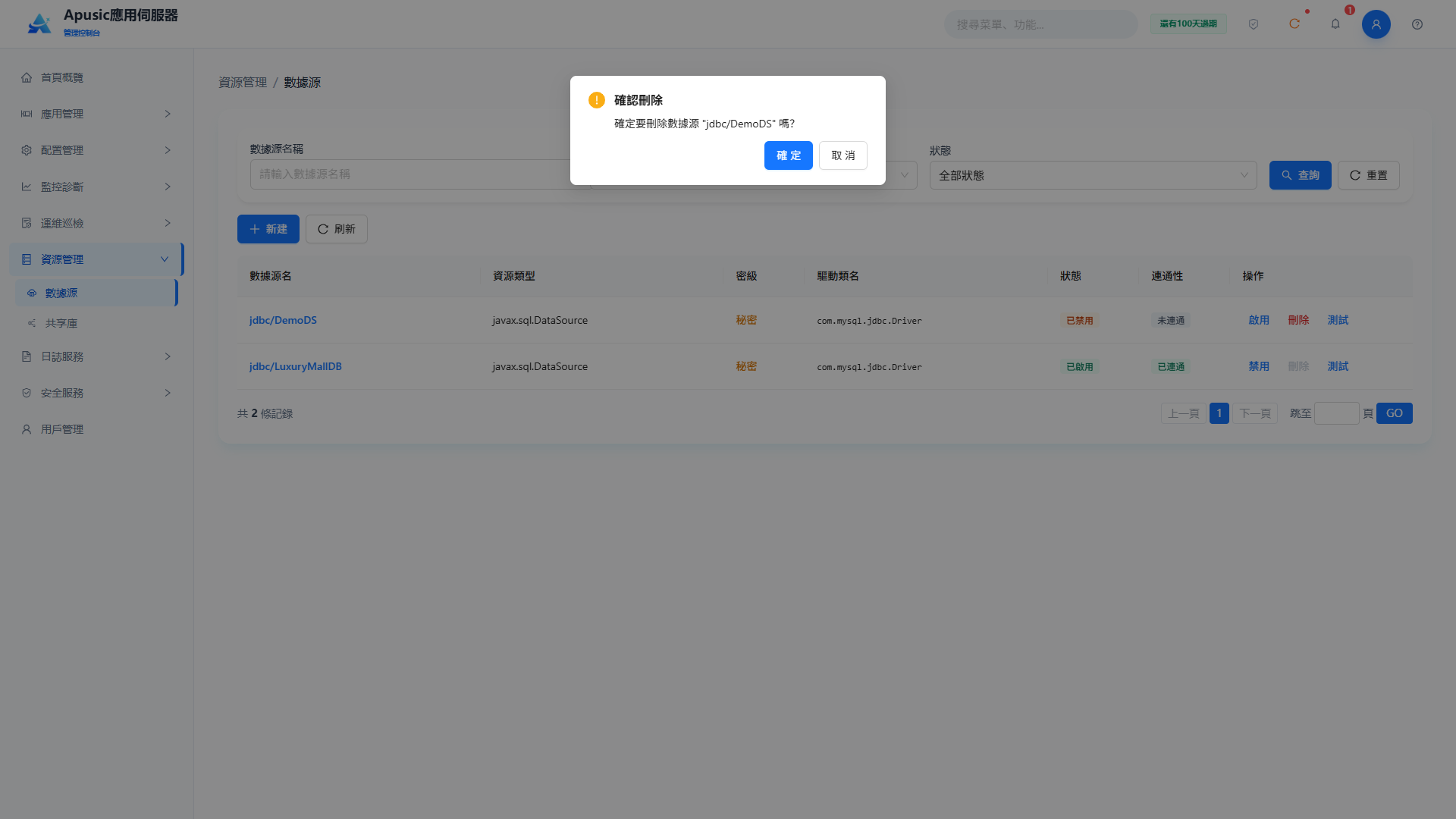Click the warning icon in confirm dialog
This screenshot has height=819, width=1456.
(x=597, y=100)
